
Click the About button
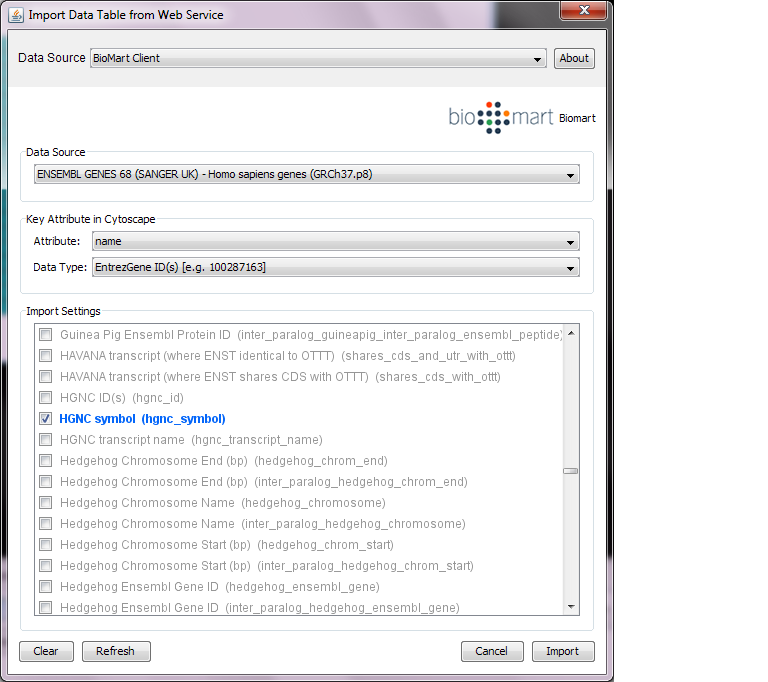tap(574, 58)
